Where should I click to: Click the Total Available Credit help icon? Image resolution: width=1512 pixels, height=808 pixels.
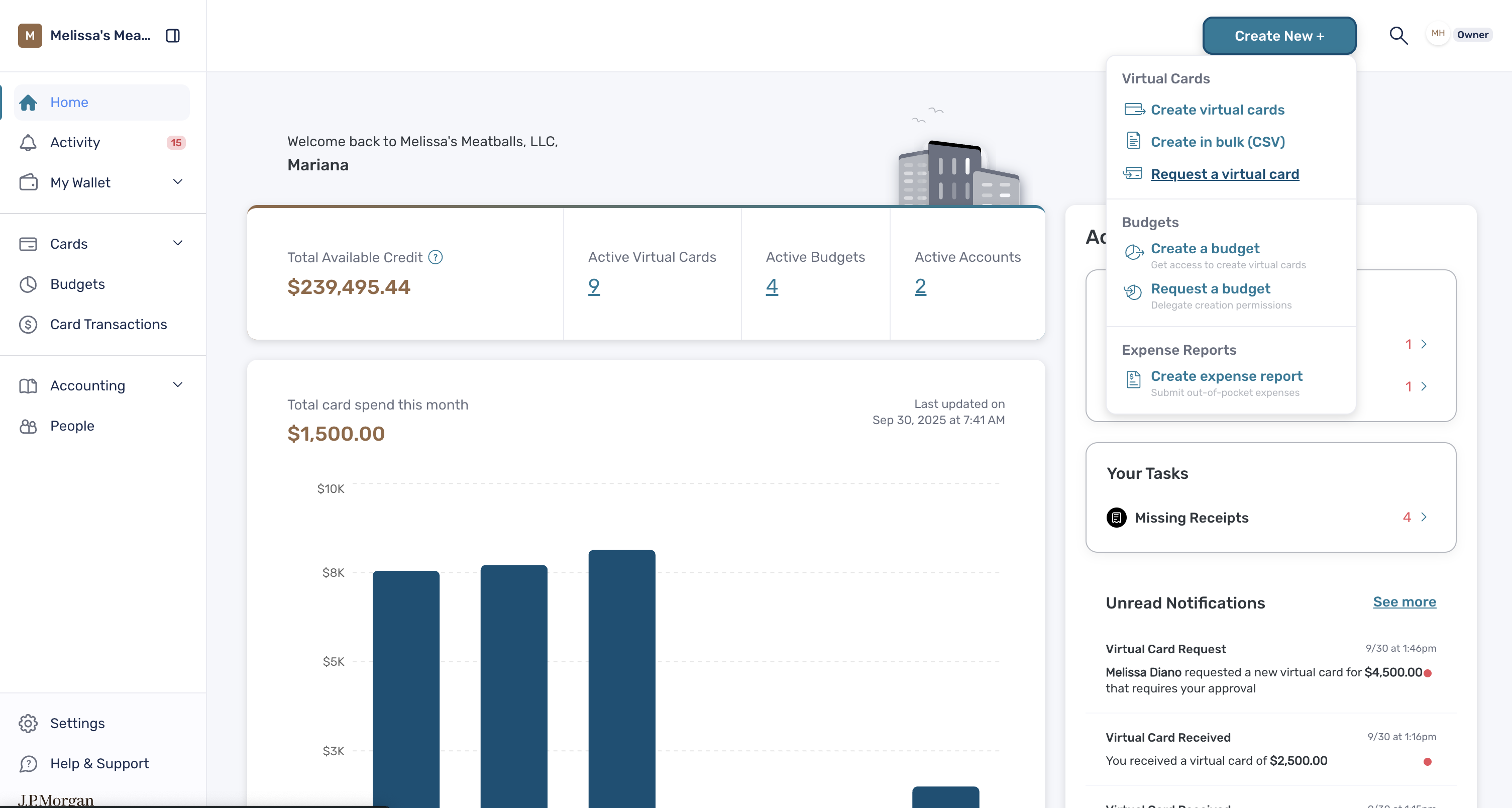coord(436,257)
